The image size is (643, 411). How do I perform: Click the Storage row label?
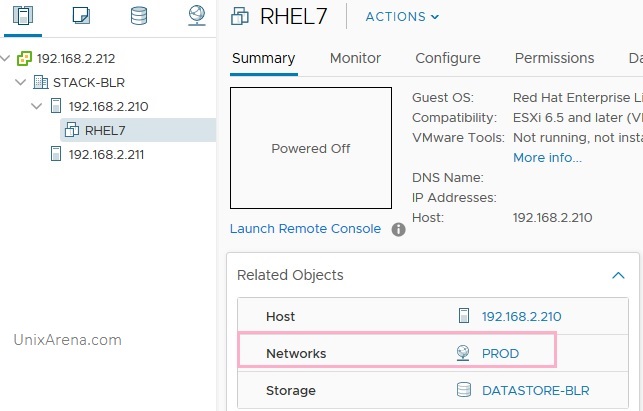tap(291, 390)
